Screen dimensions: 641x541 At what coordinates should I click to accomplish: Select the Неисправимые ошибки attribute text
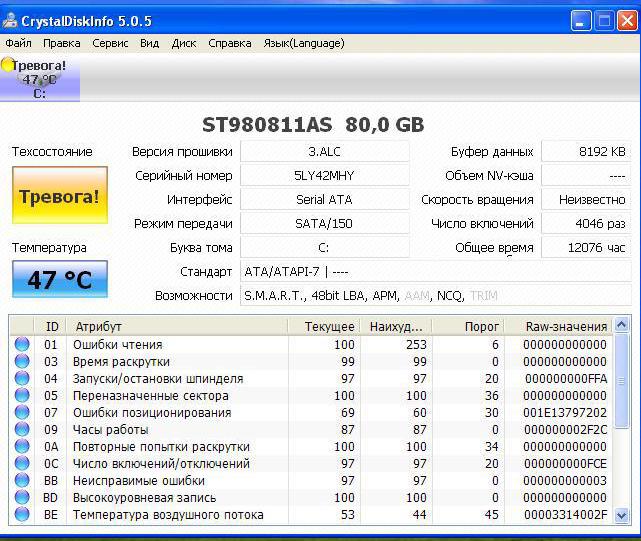(139, 481)
